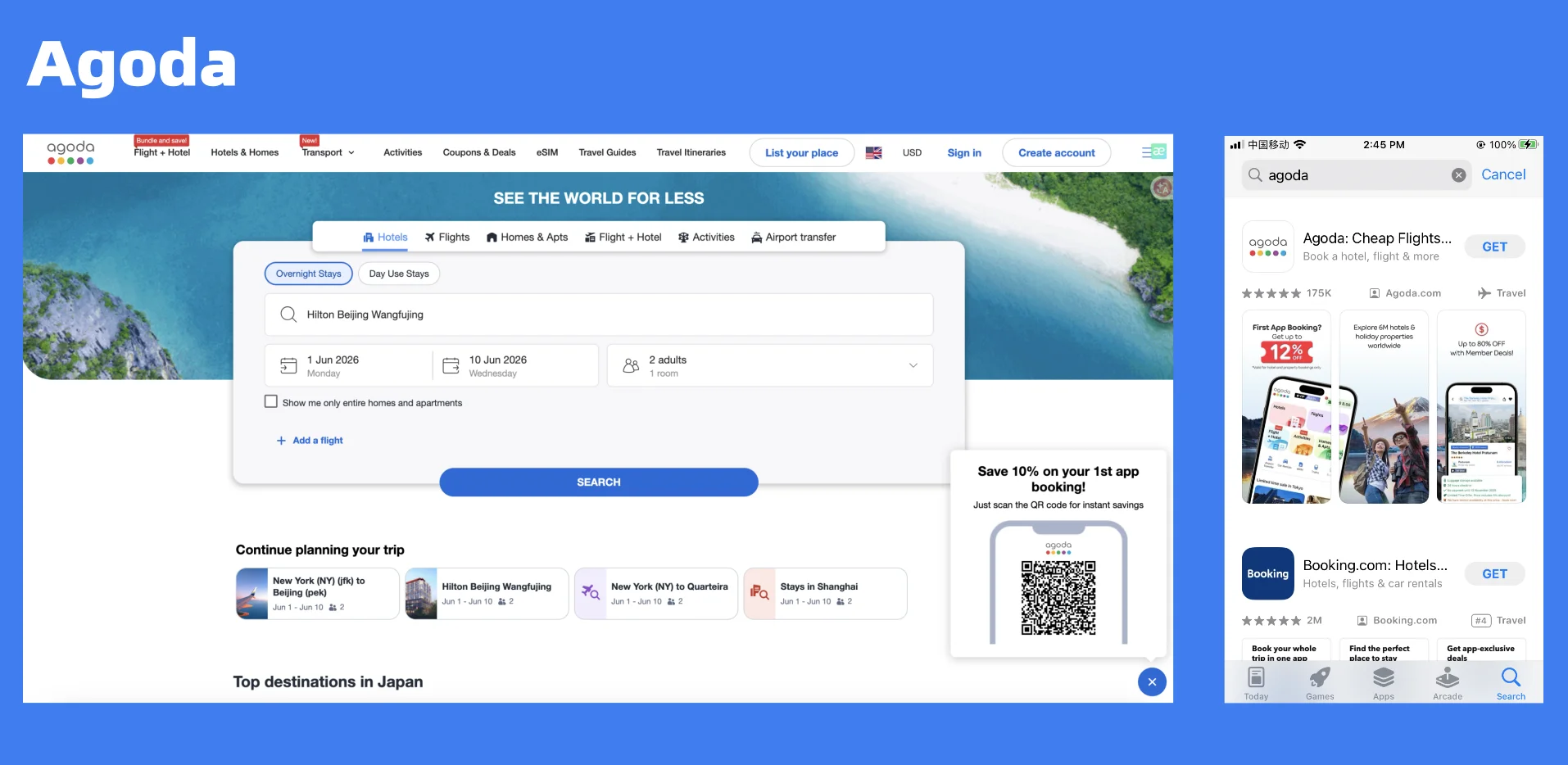This screenshot has height=765, width=1568.
Task: Click the round avatar icon on hero banner
Action: [1162, 188]
